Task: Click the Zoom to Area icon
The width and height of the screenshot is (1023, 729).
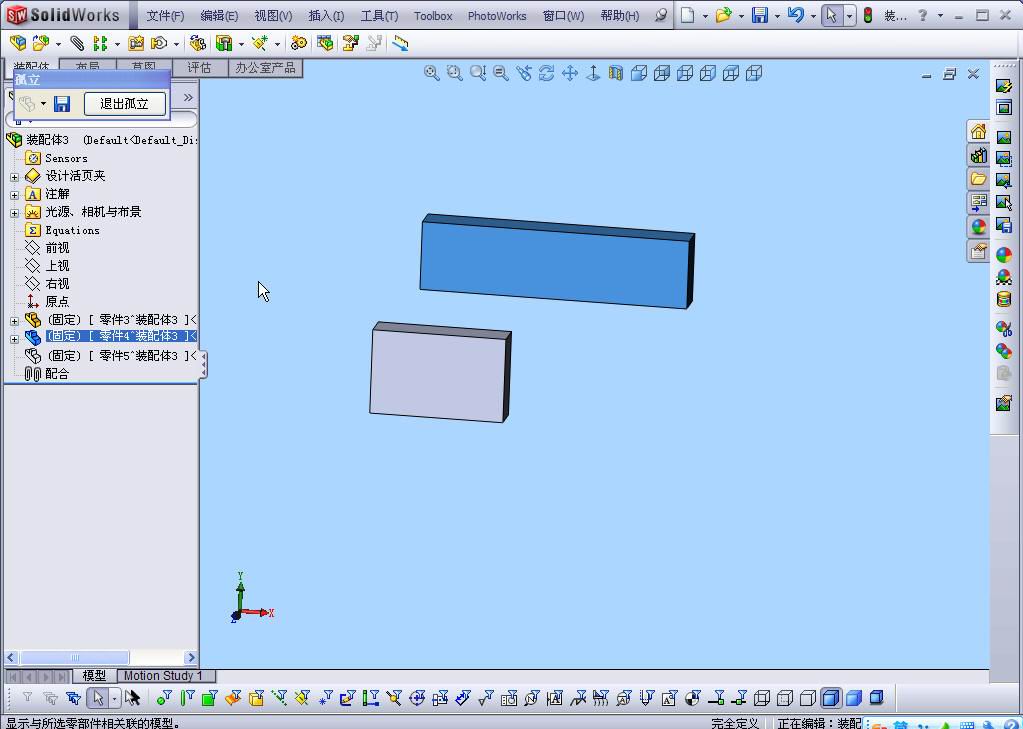Action: point(454,73)
